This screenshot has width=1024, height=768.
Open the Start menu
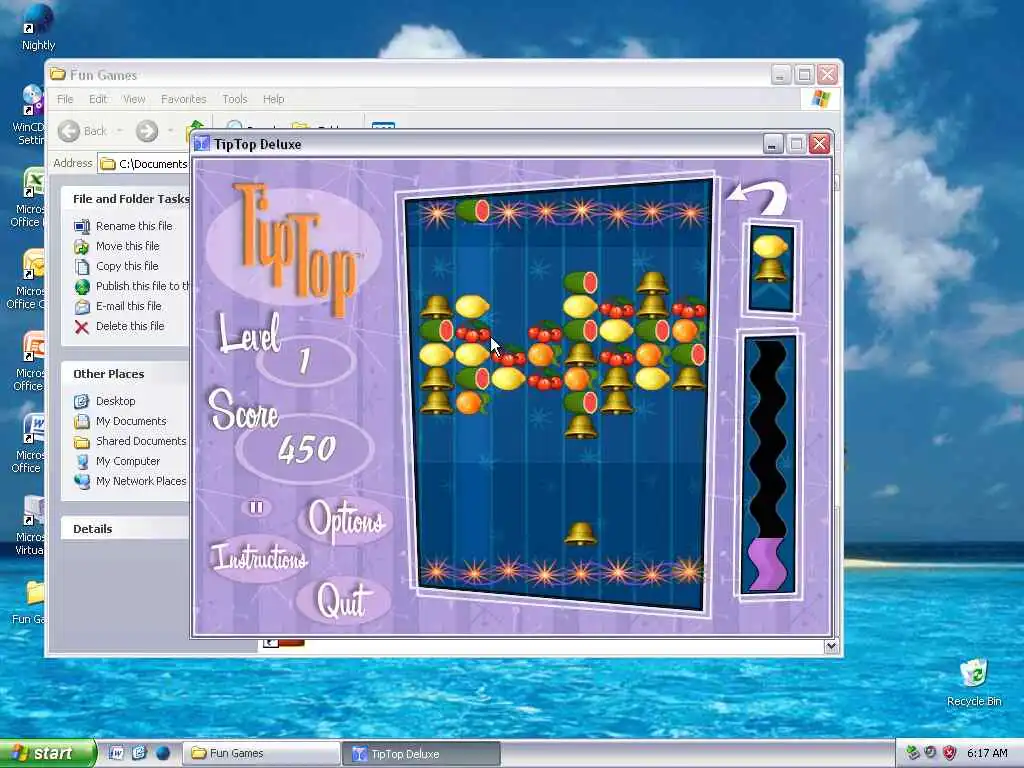48,753
